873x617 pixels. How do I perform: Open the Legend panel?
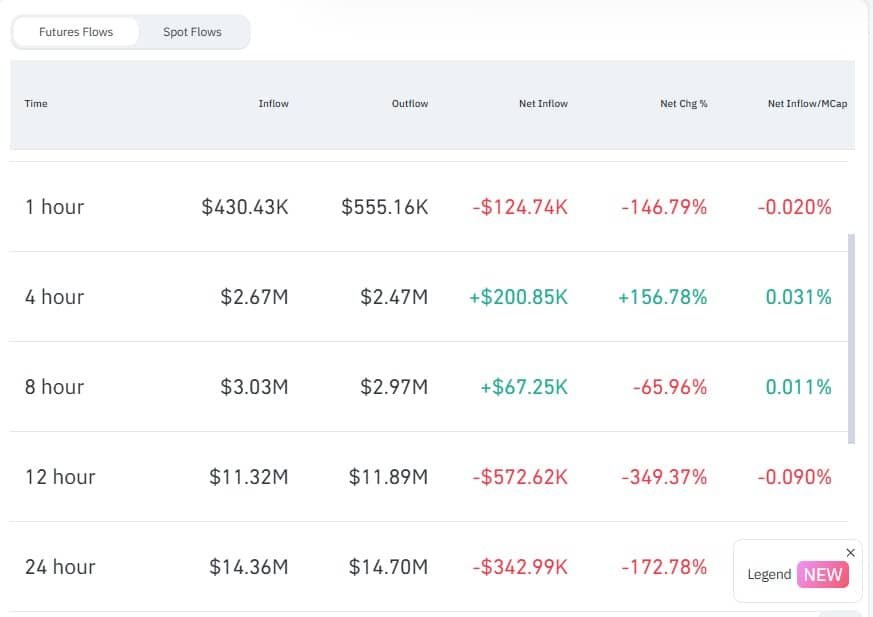769,574
